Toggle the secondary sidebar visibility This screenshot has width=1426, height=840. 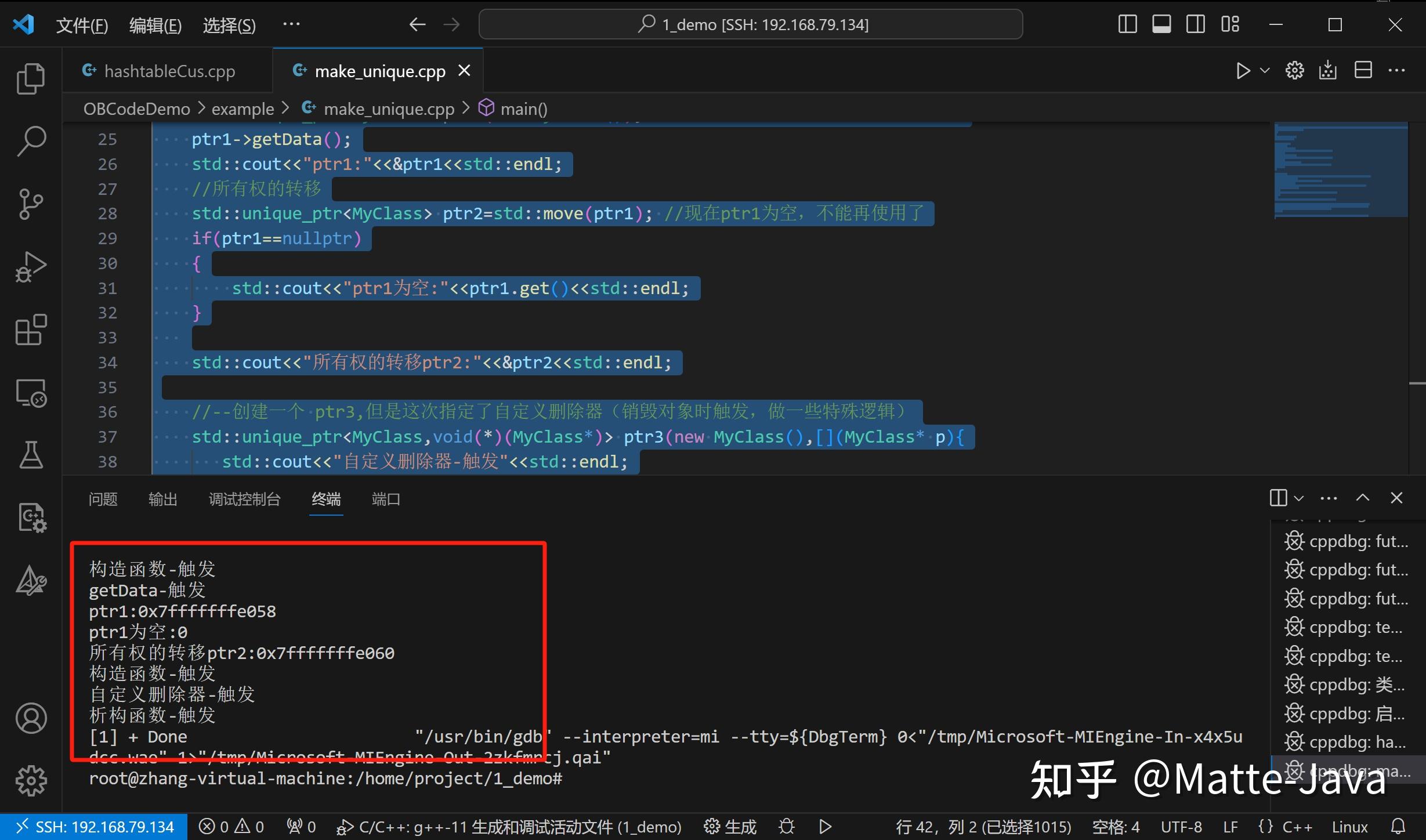click(1195, 24)
